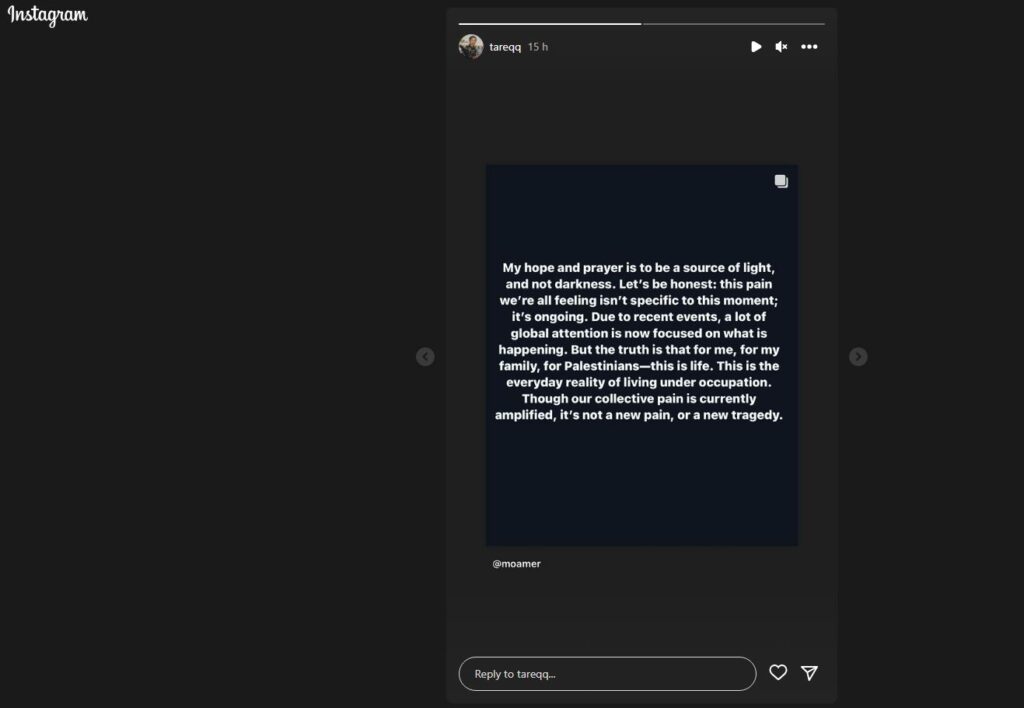Click the Instagram logo

pos(47,14)
